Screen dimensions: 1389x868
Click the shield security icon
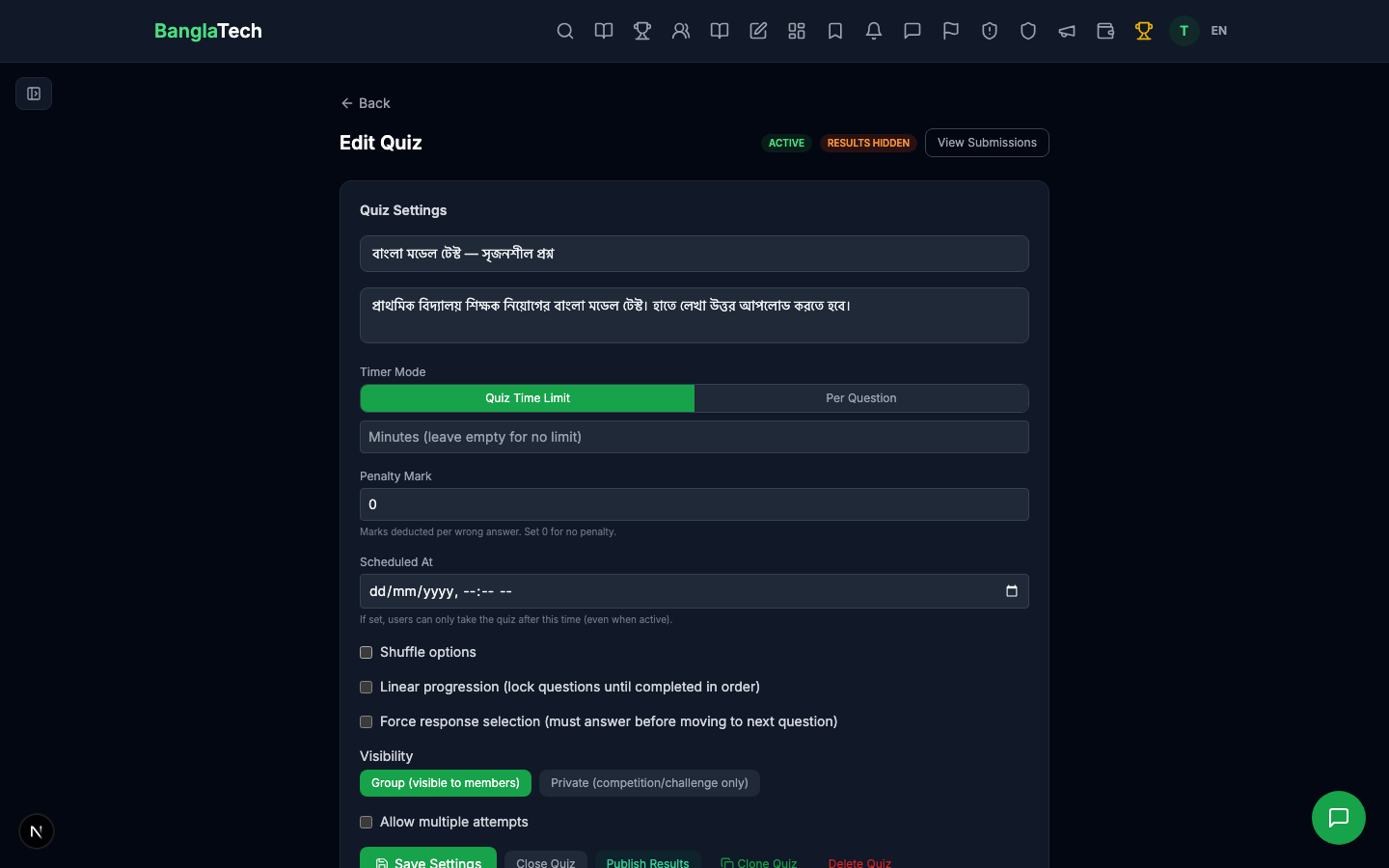[x=1028, y=31]
